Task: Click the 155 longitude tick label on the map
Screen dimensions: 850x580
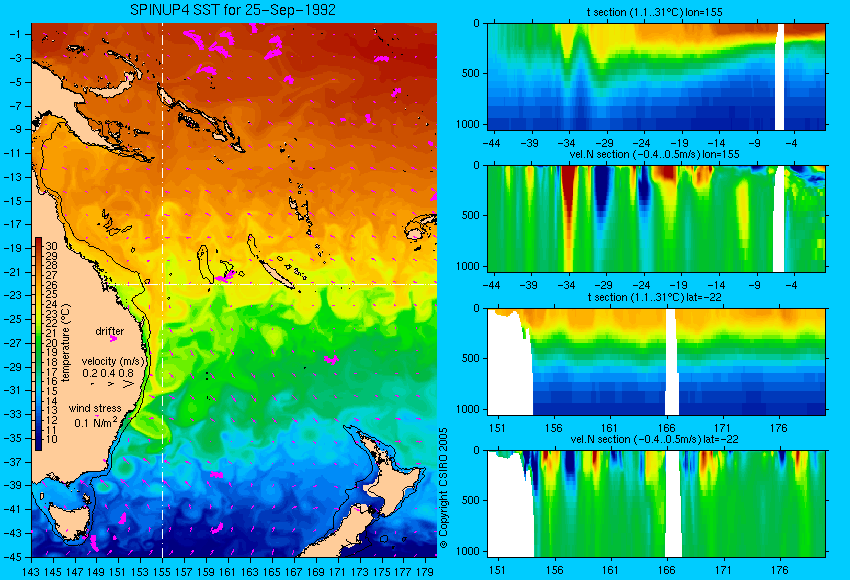Action: click(x=162, y=571)
